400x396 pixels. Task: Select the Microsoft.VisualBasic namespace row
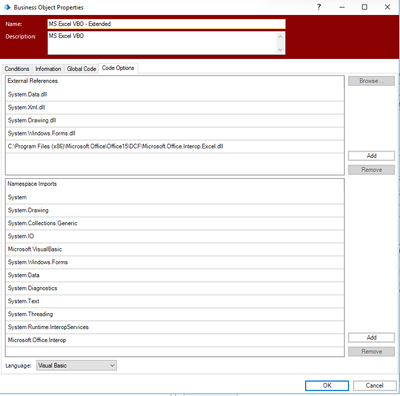tap(175, 249)
